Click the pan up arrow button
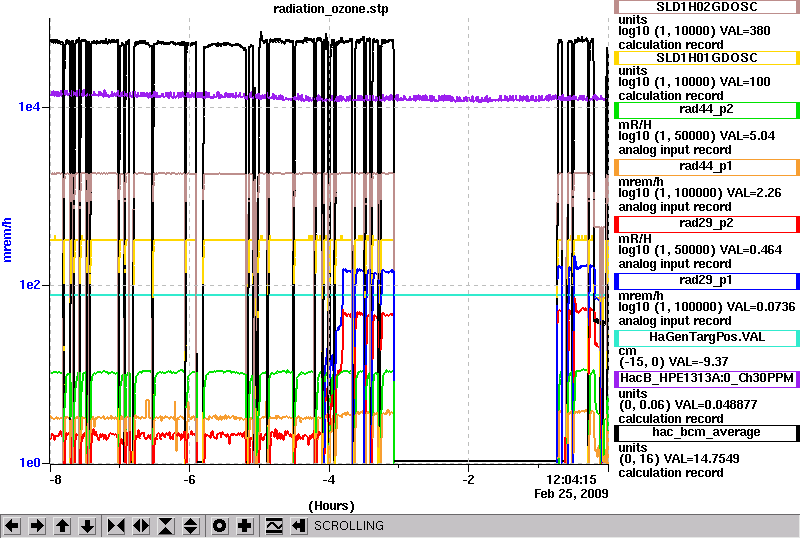This screenshot has width=800, height=538. tap(62, 526)
